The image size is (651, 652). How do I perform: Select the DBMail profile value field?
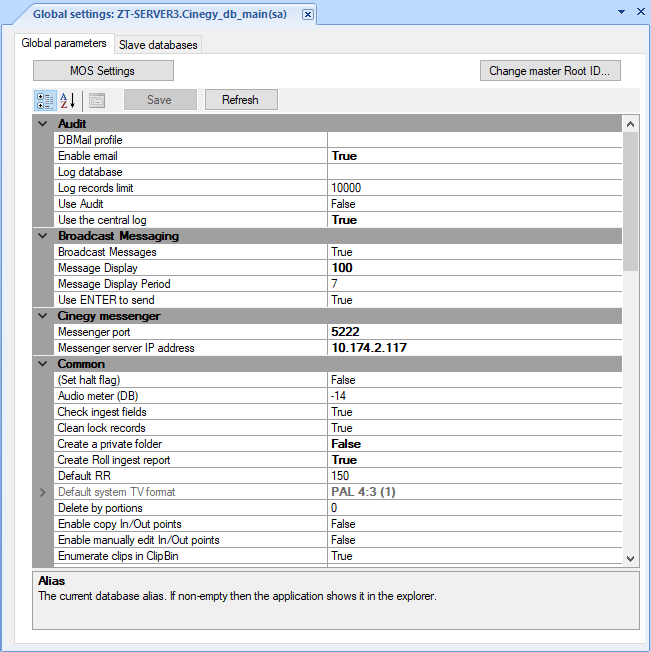click(x=474, y=140)
